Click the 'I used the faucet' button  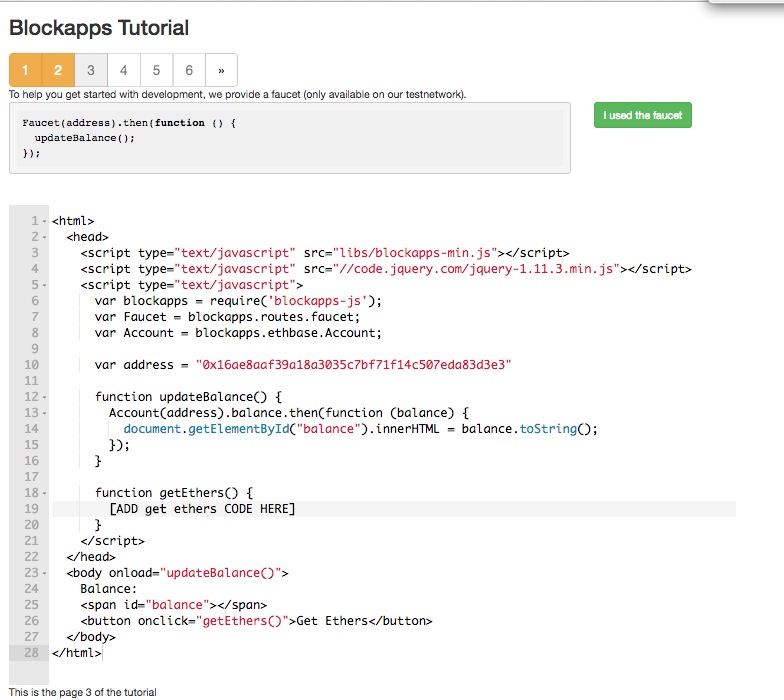point(642,115)
